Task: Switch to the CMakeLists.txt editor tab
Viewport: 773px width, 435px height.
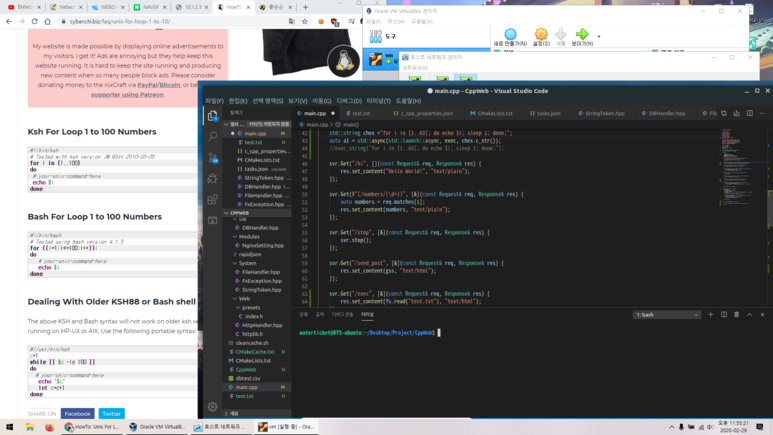Action: click(x=492, y=113)
